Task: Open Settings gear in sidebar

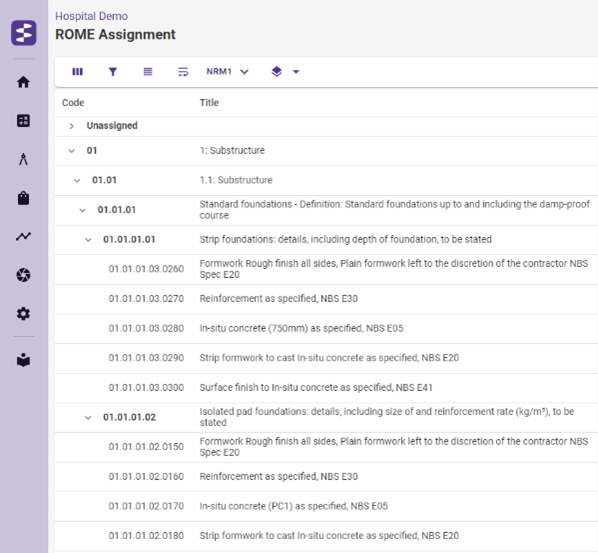Action: pyautogui.click(x=23, y=314)
